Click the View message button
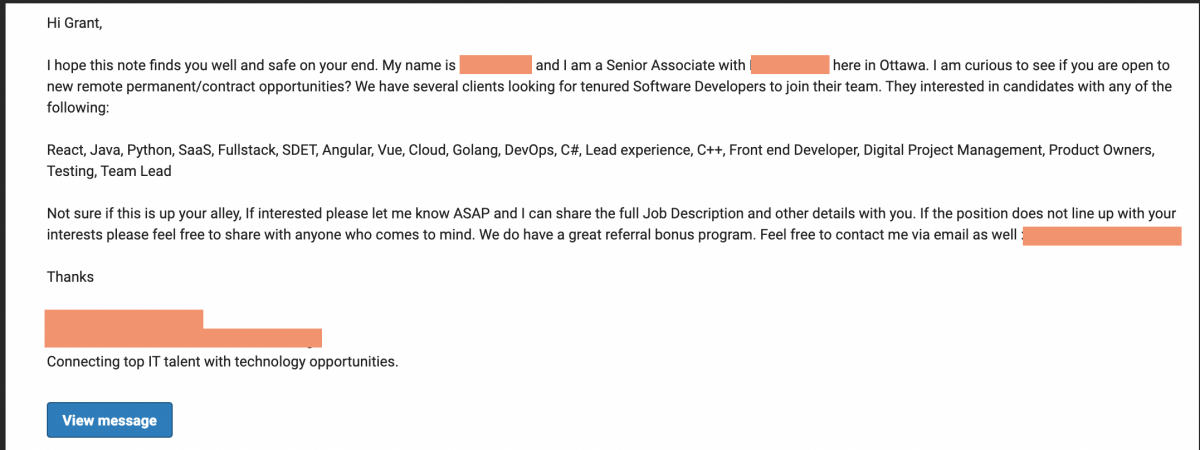1200x450 pixels. tap(109, 420)
